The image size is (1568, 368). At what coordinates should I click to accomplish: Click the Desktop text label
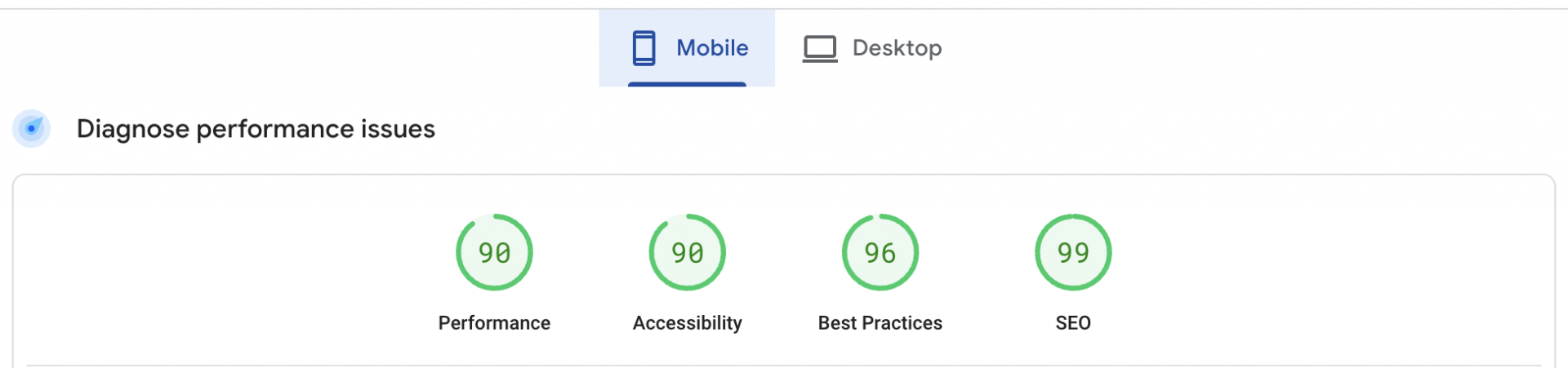pos(897,49)
